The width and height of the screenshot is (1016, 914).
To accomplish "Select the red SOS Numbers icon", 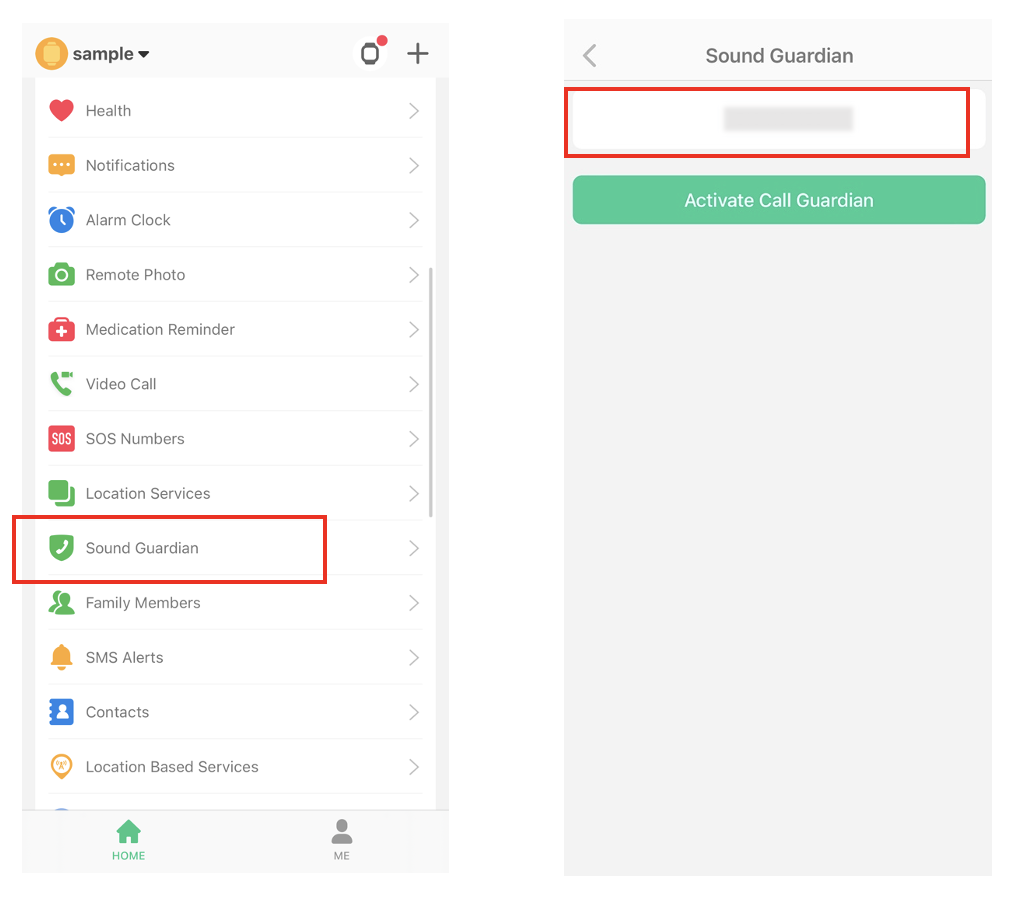I will pos(62,439).
